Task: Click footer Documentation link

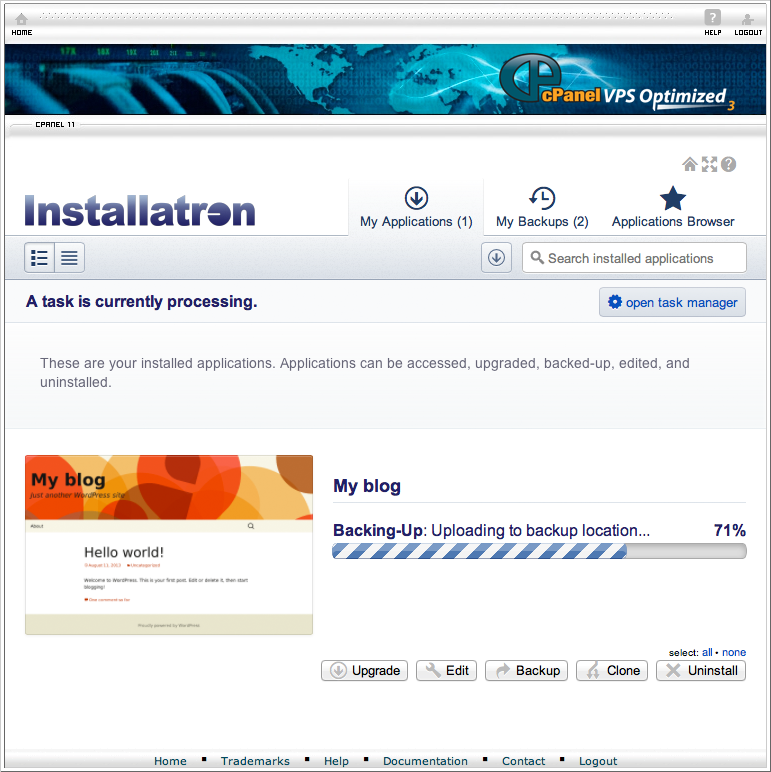Action: click(425, 761)
